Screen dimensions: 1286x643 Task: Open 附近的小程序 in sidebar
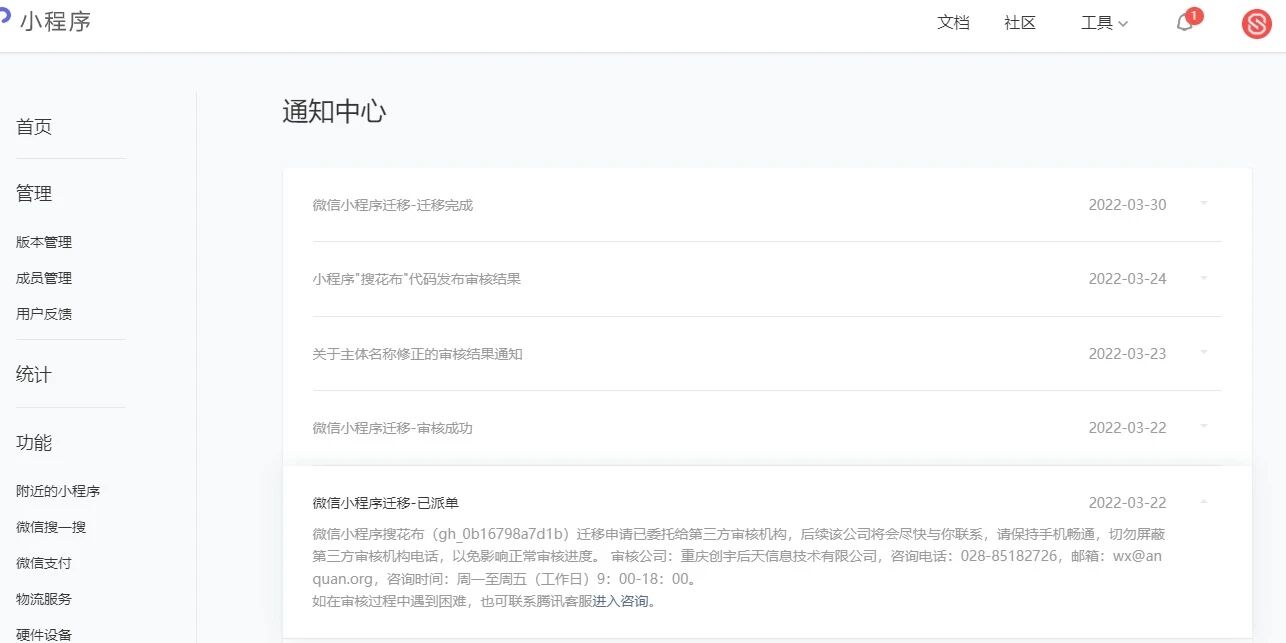coord(58,491)
